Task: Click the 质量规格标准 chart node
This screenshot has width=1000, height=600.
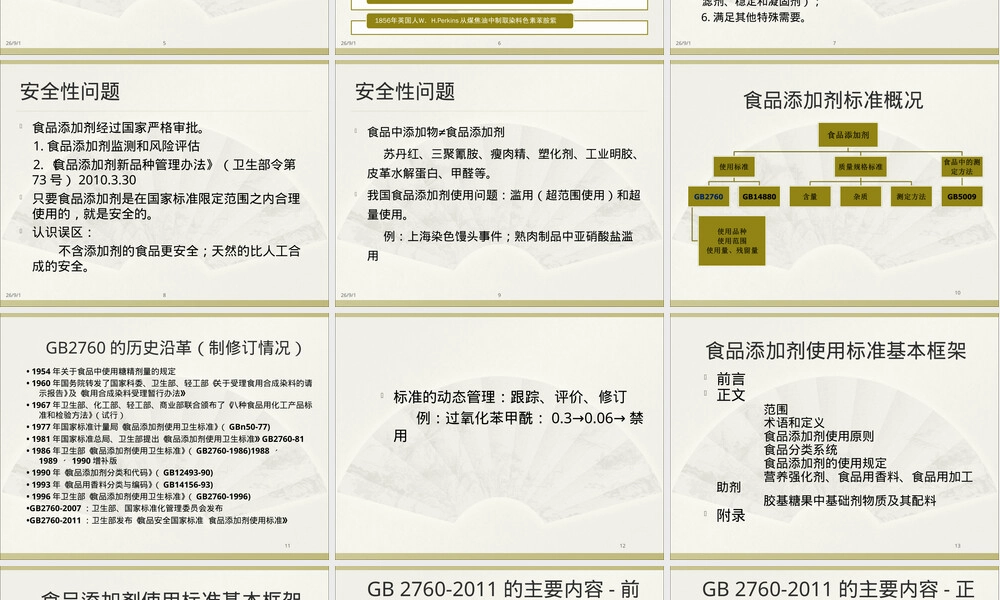Action: click(860, 166)
